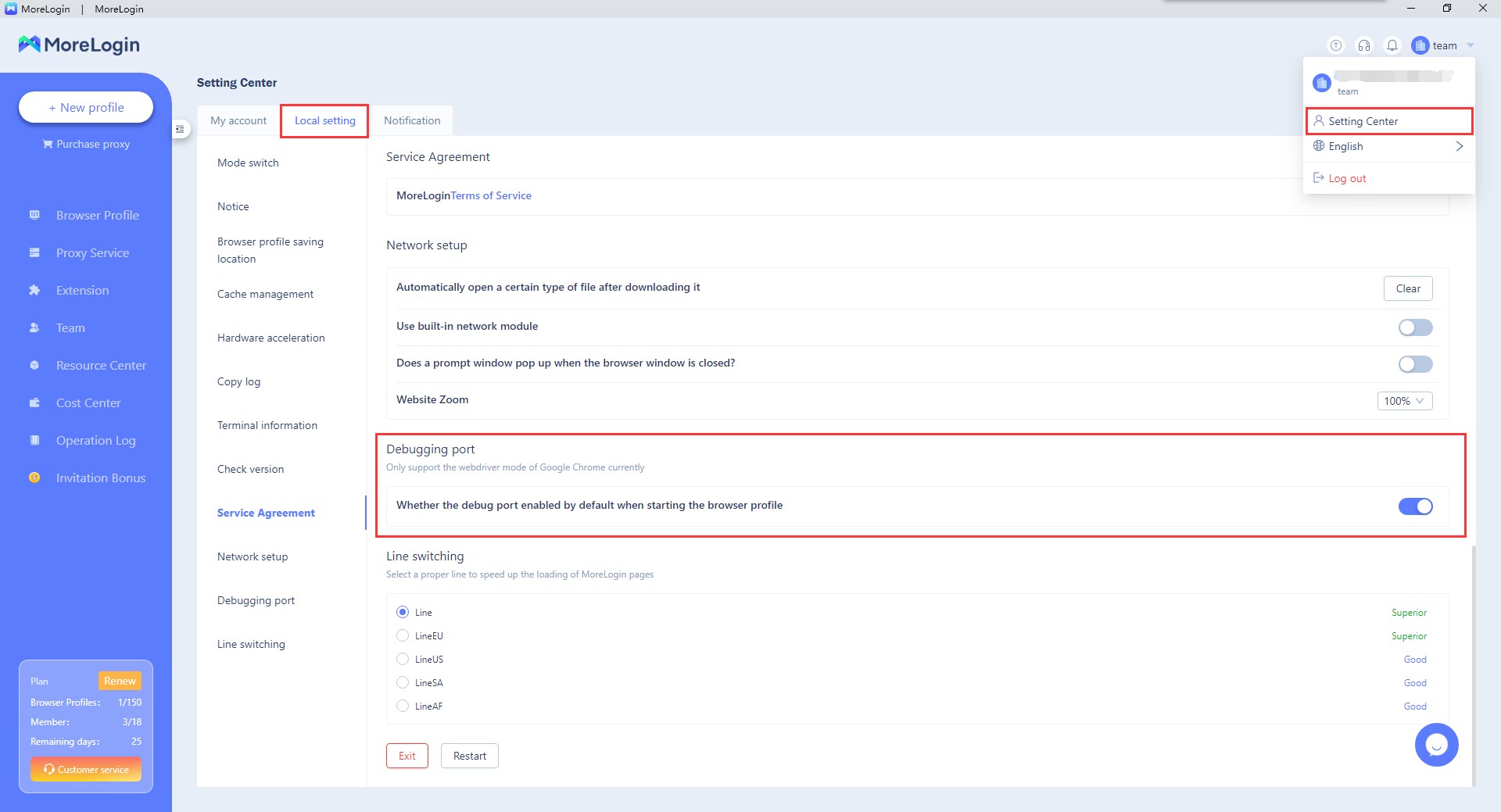Click the headset support icon in header
The width and height of the screenshot is (1501, 812).
pos(1364,45)
